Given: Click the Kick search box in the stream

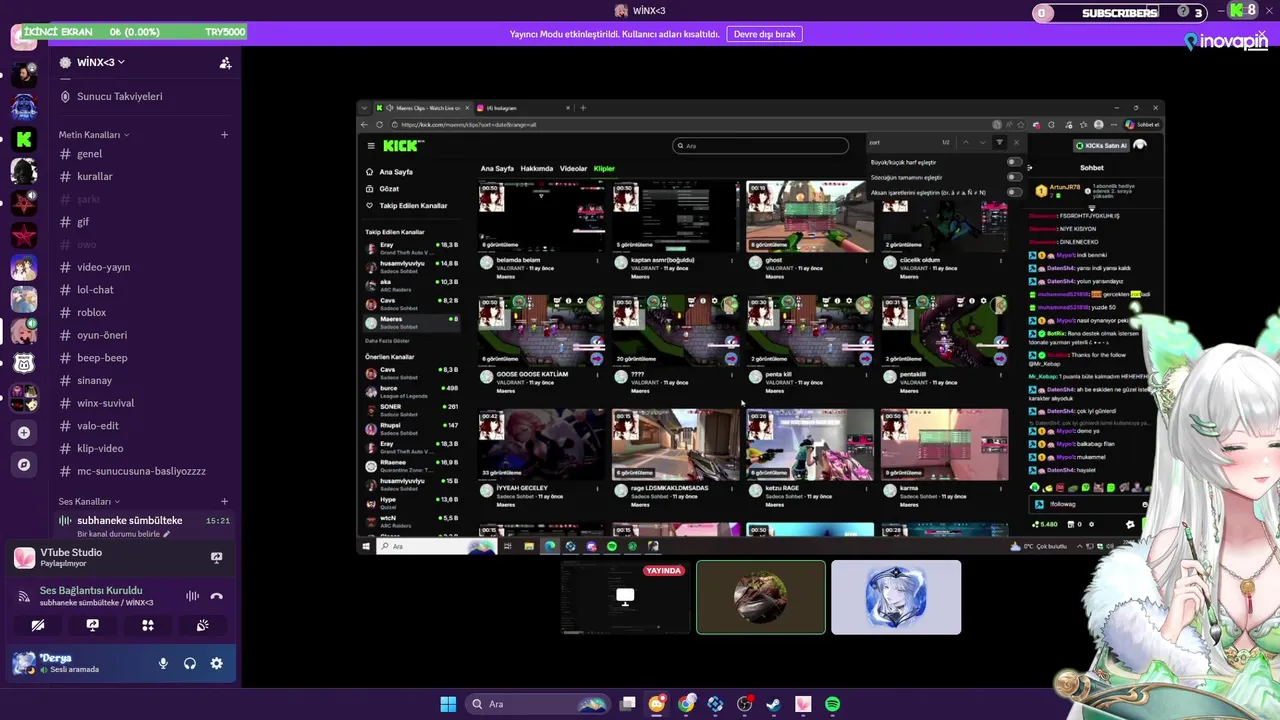Looking at the screenshot, I should (x=760, y=146).
